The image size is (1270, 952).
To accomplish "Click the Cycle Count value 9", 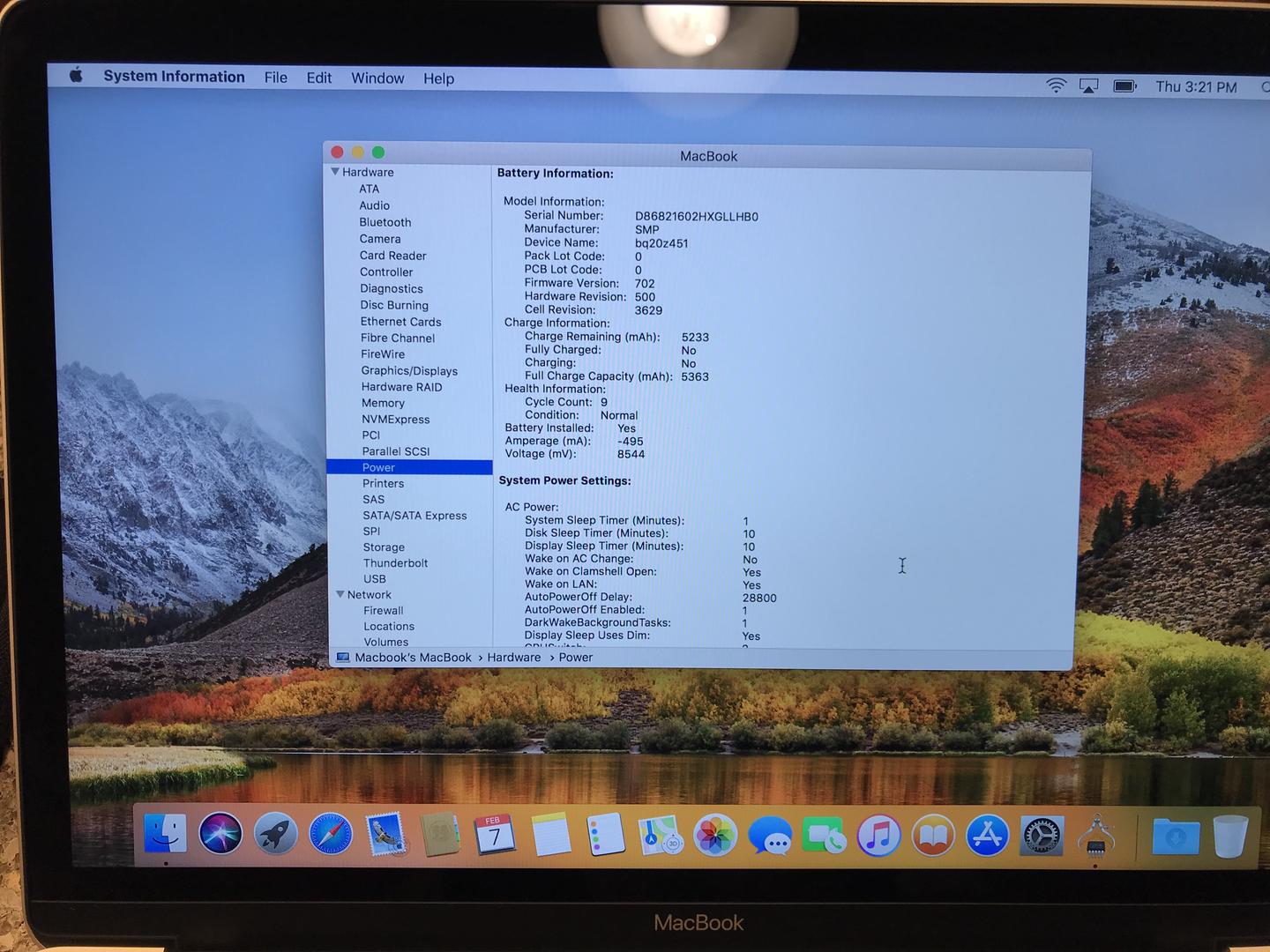I will [604, 402].
